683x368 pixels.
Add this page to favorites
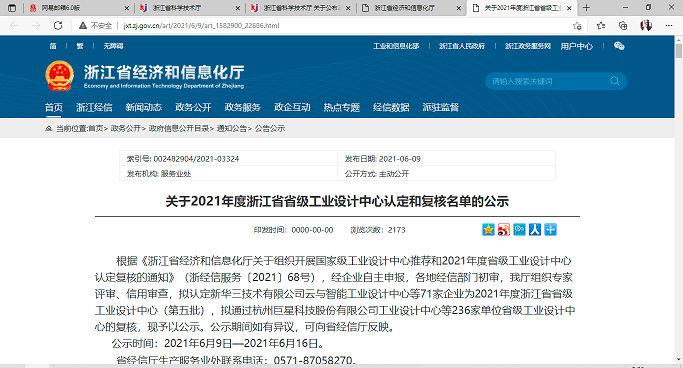[577, 26]
